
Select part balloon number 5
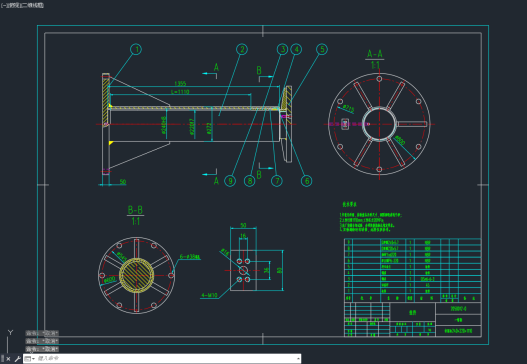click(x=322, y=49)
